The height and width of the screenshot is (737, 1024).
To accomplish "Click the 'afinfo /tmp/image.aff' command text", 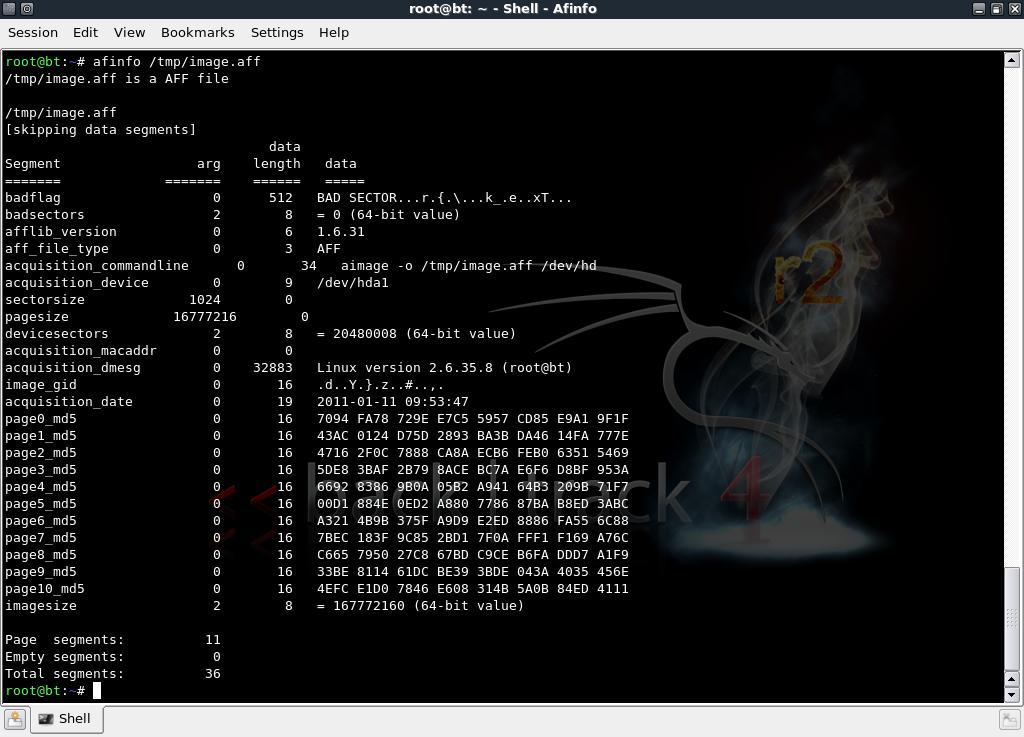I will [176, 61].
